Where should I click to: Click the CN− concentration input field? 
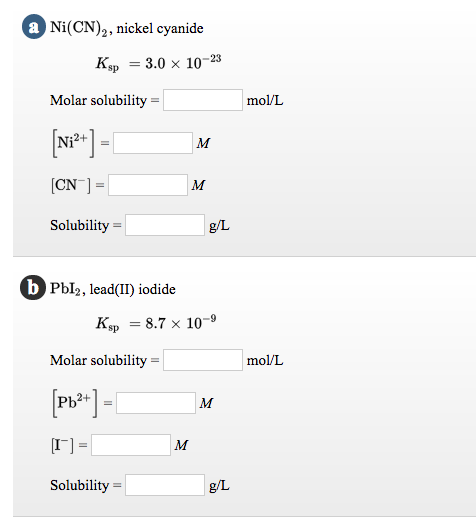[148, 185]
